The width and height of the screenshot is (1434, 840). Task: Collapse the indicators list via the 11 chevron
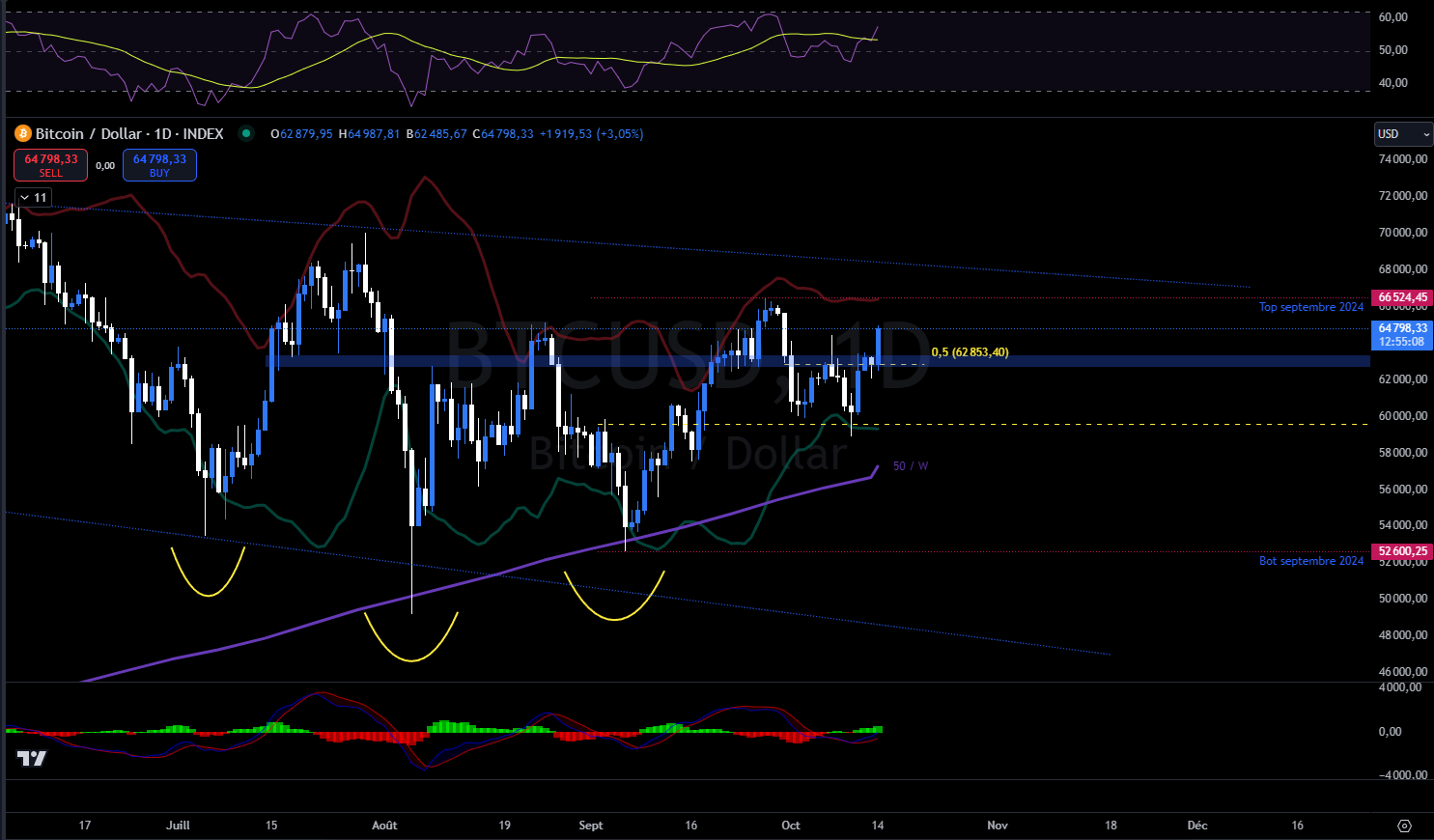click(x=34, y=197)
